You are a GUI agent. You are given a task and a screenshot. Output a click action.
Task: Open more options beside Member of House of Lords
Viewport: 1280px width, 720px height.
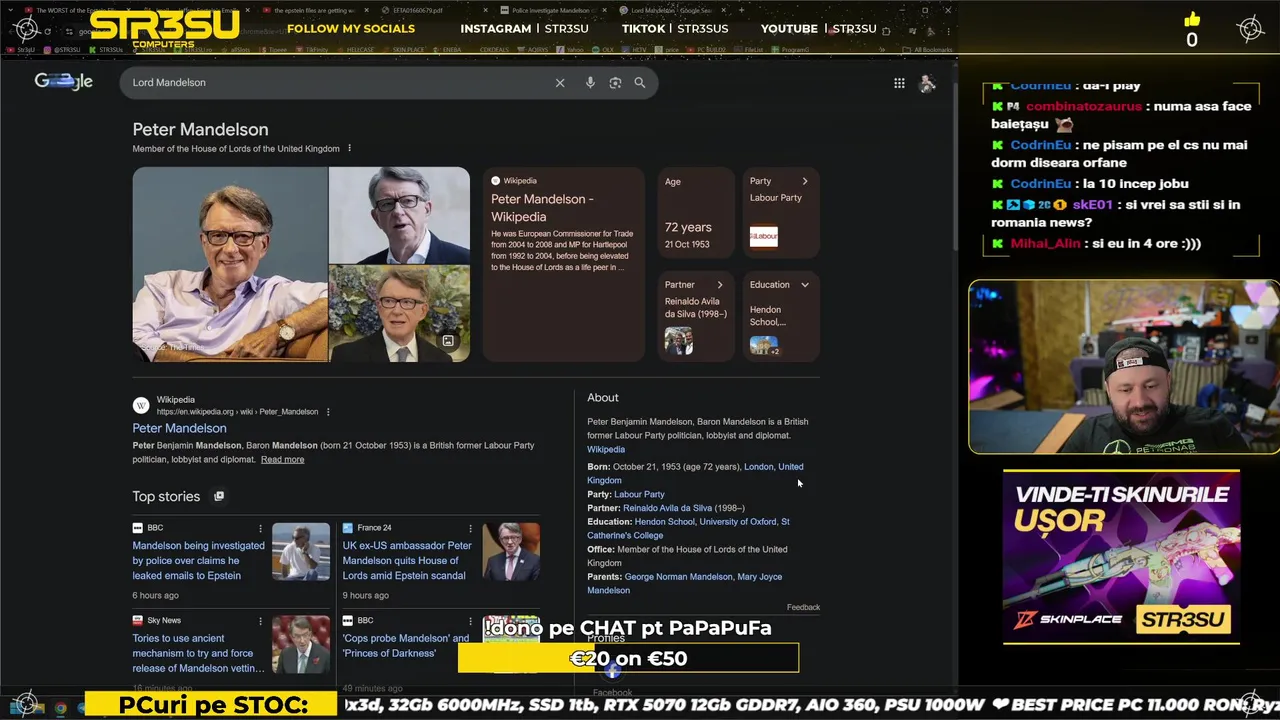pyautogui.click(x=349, y=149)
